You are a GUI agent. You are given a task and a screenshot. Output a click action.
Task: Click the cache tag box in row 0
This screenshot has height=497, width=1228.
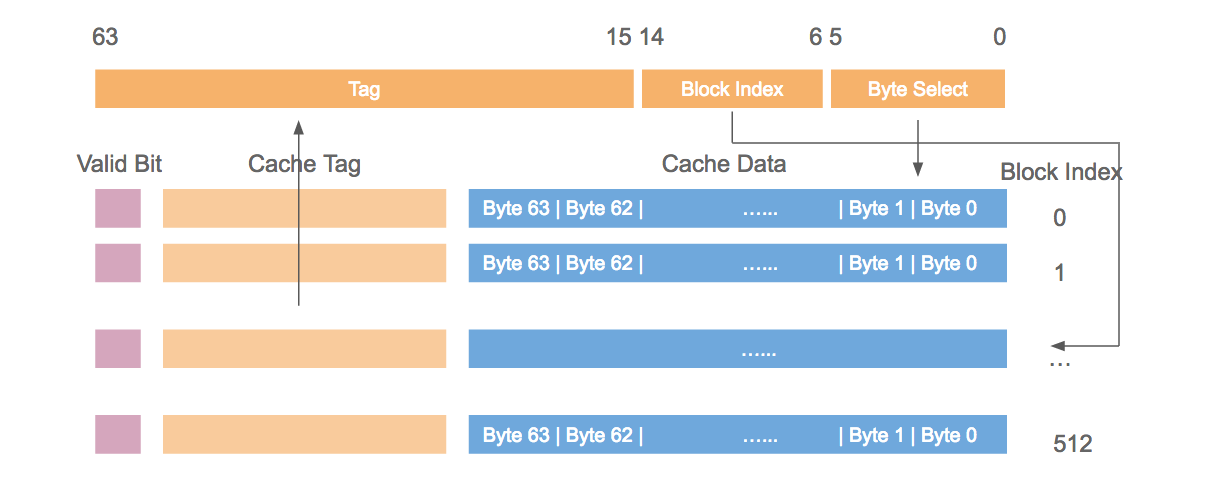[304, 209]
